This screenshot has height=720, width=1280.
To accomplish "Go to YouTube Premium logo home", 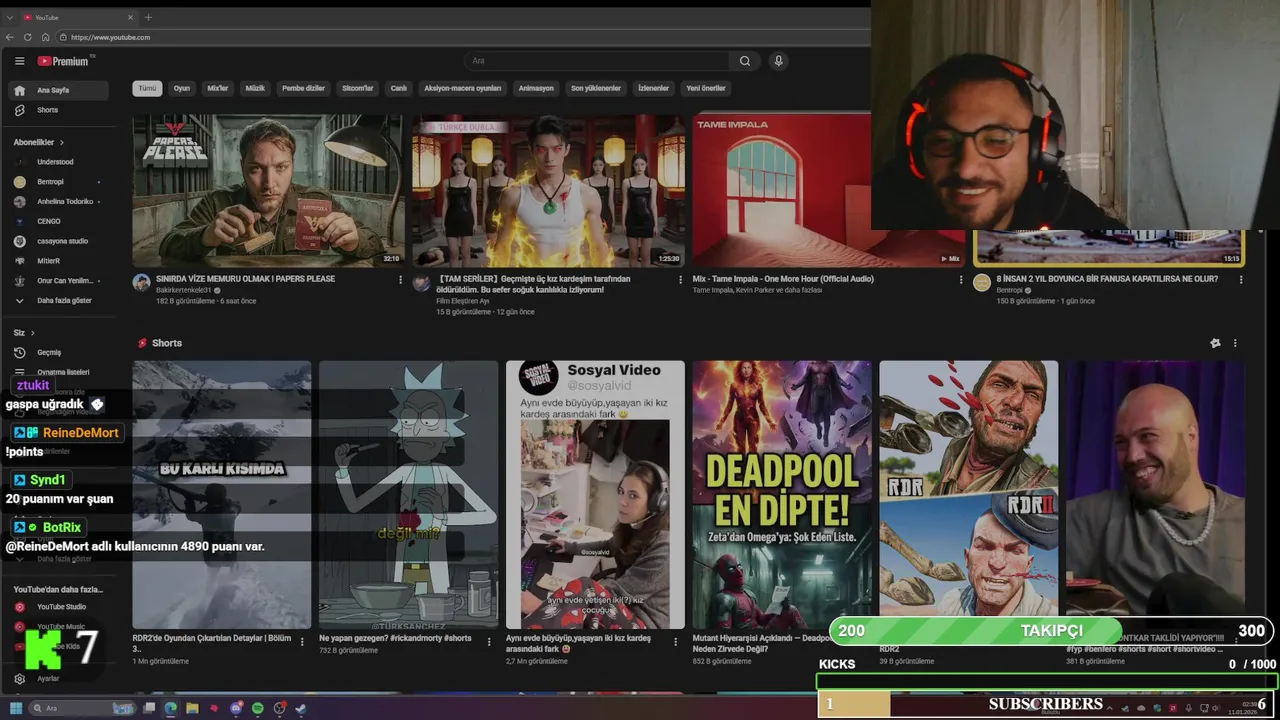I will (64, 61).
